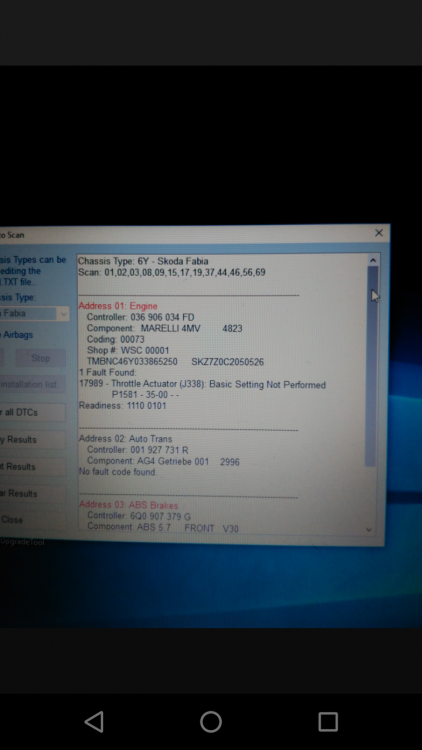
Task: Click 'Controller: 6Q0 907 379 G' line
Action: 139,516
